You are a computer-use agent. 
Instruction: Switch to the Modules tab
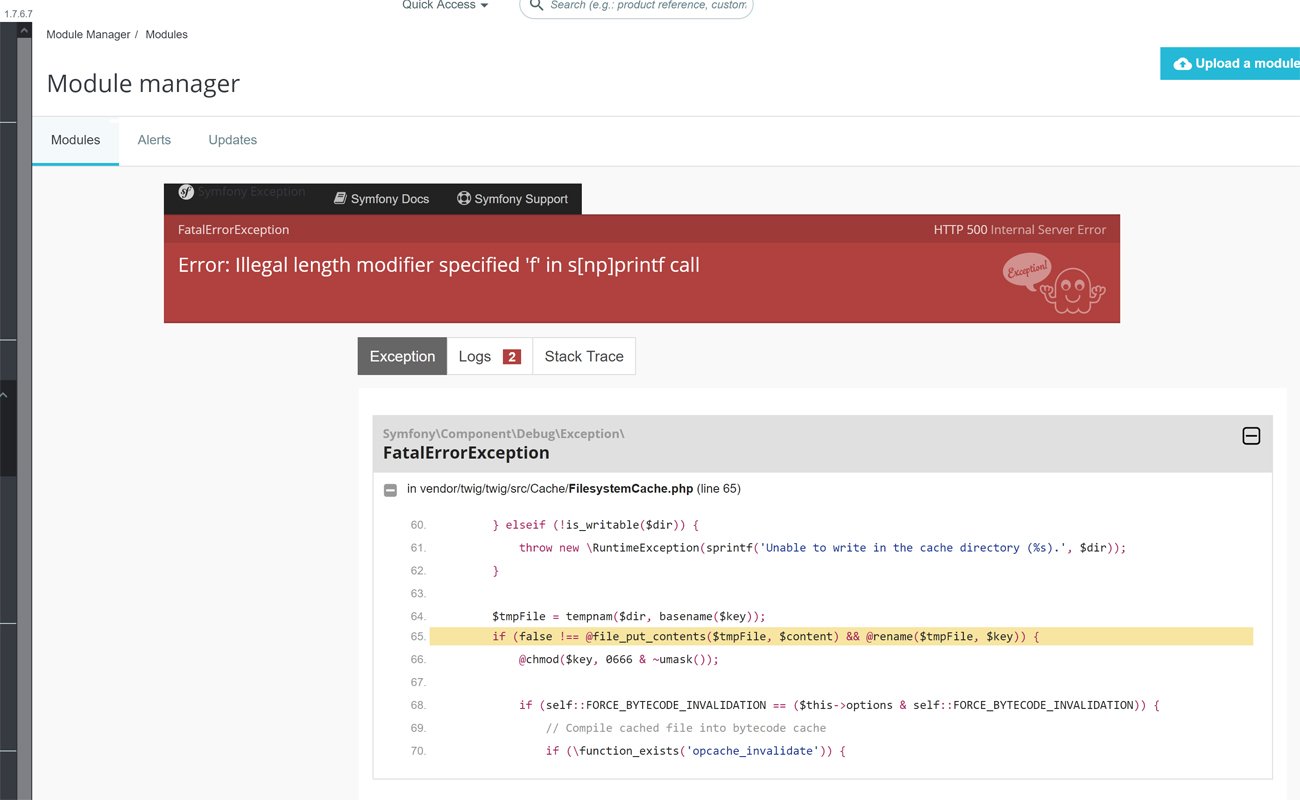point(75,140)
